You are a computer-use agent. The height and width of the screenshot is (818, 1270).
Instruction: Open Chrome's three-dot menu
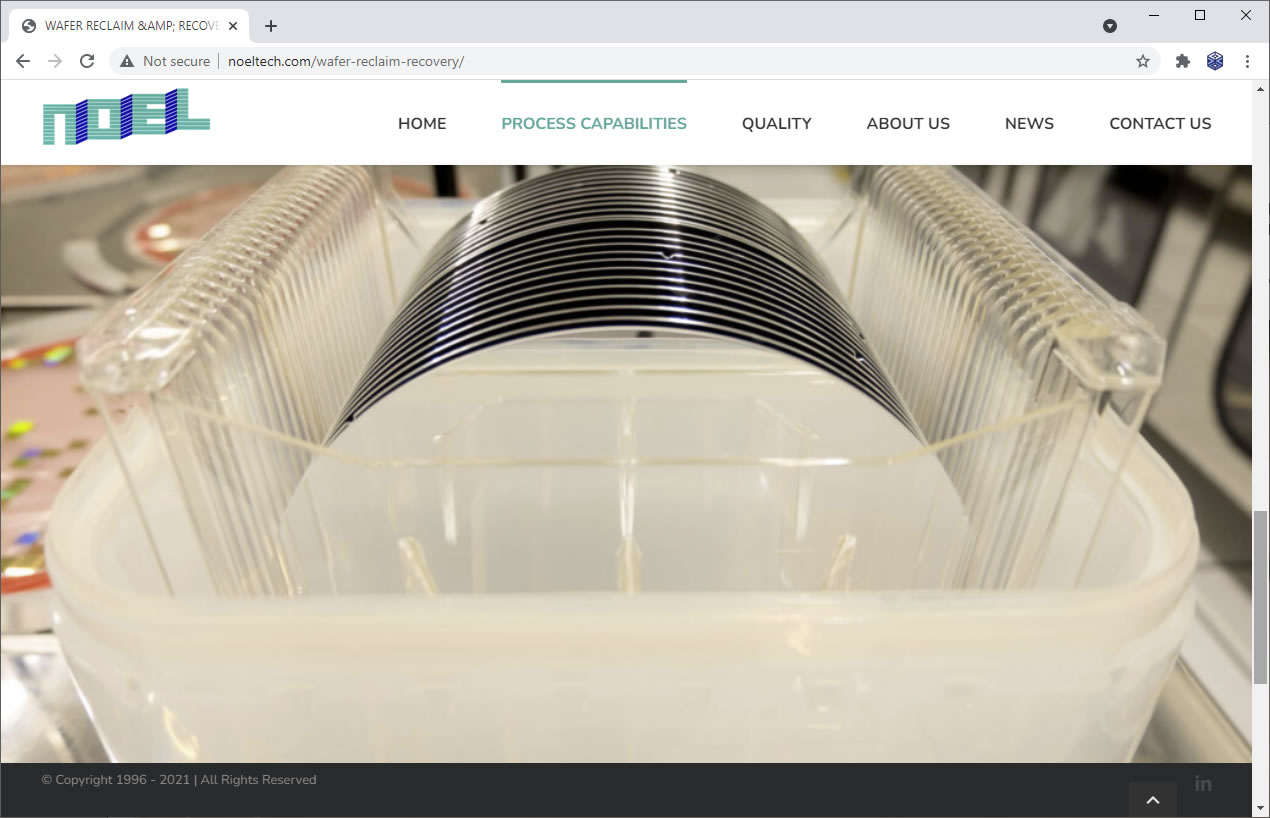point(1247,61)
